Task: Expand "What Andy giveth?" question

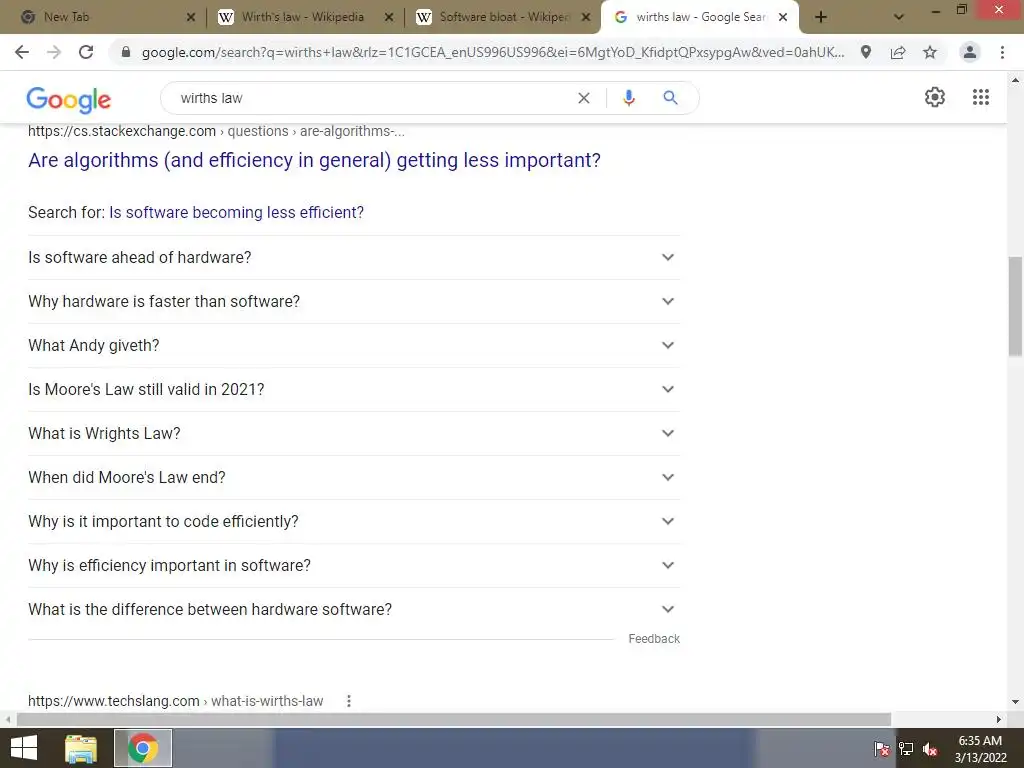Action: pyautogui.click(x=353, y=345)
